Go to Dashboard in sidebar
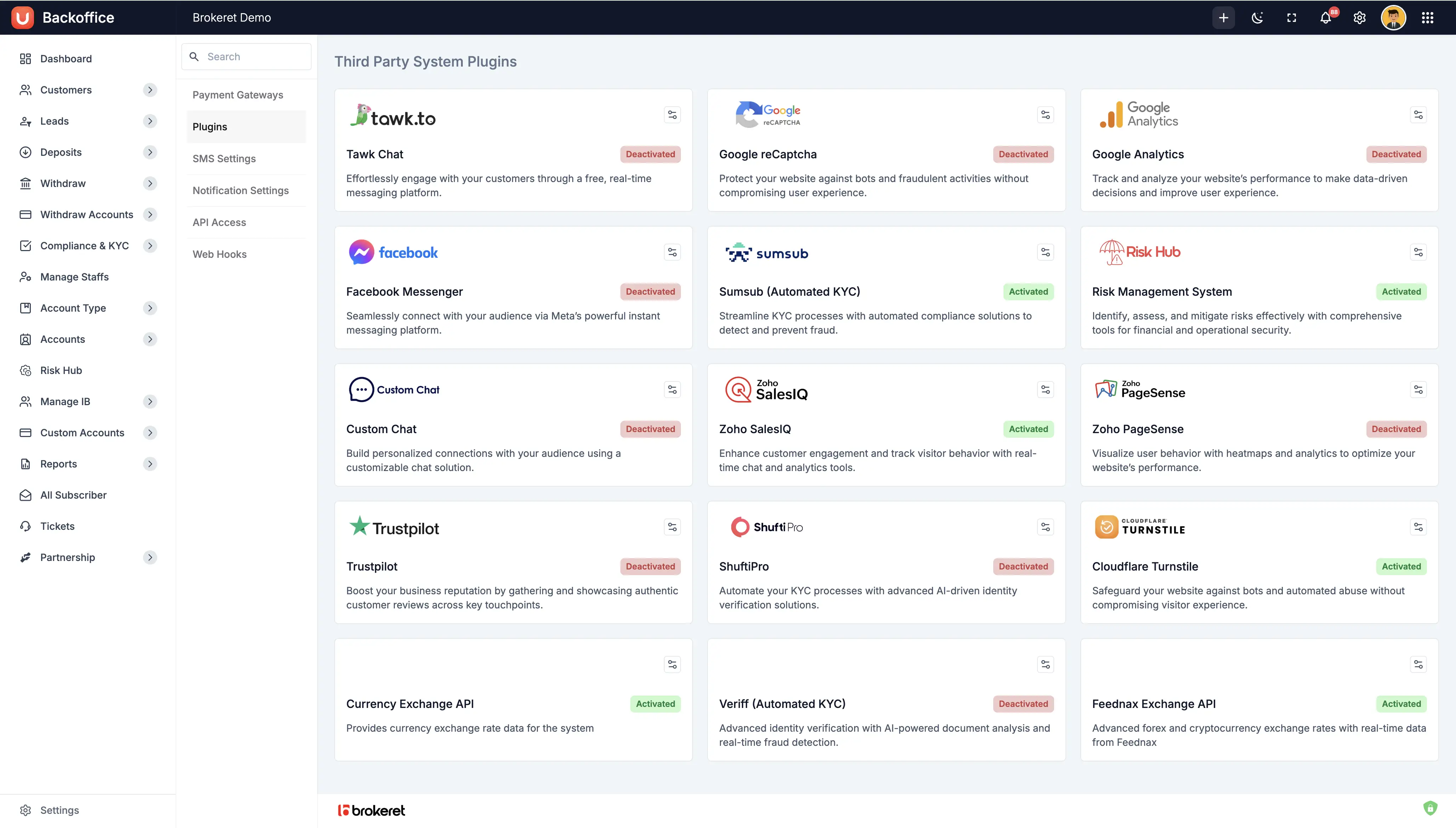This screenshot has width=1456, height=828. tap(66, 58)
